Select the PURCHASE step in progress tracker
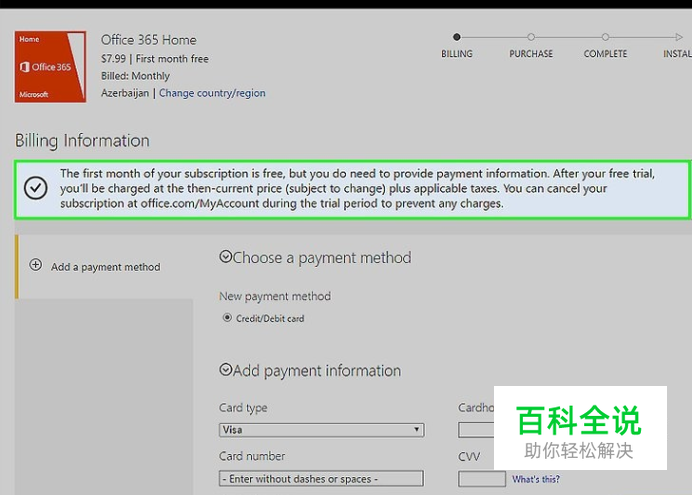 click(531, 46)
